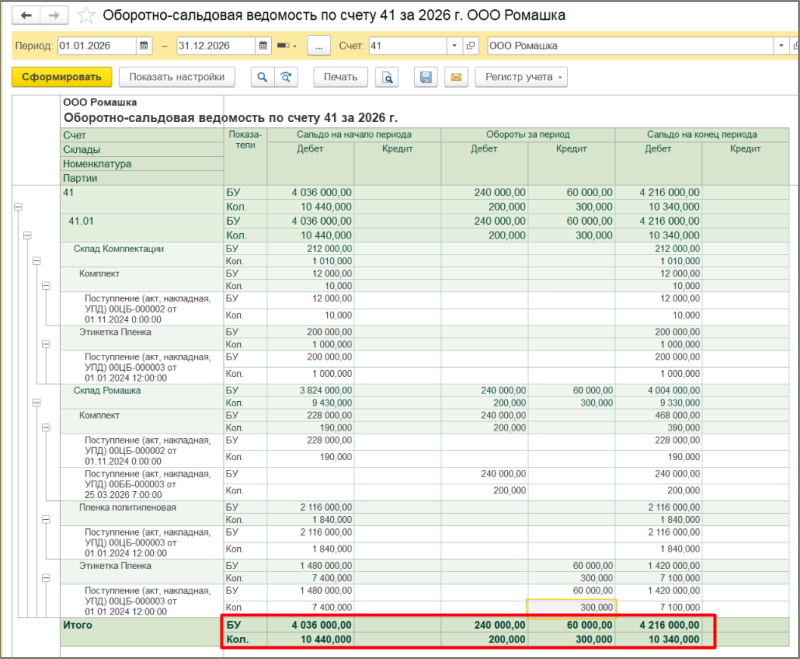Click the forward navigation arrow
The image size is (800, 659).
click(x=54, y=16)
